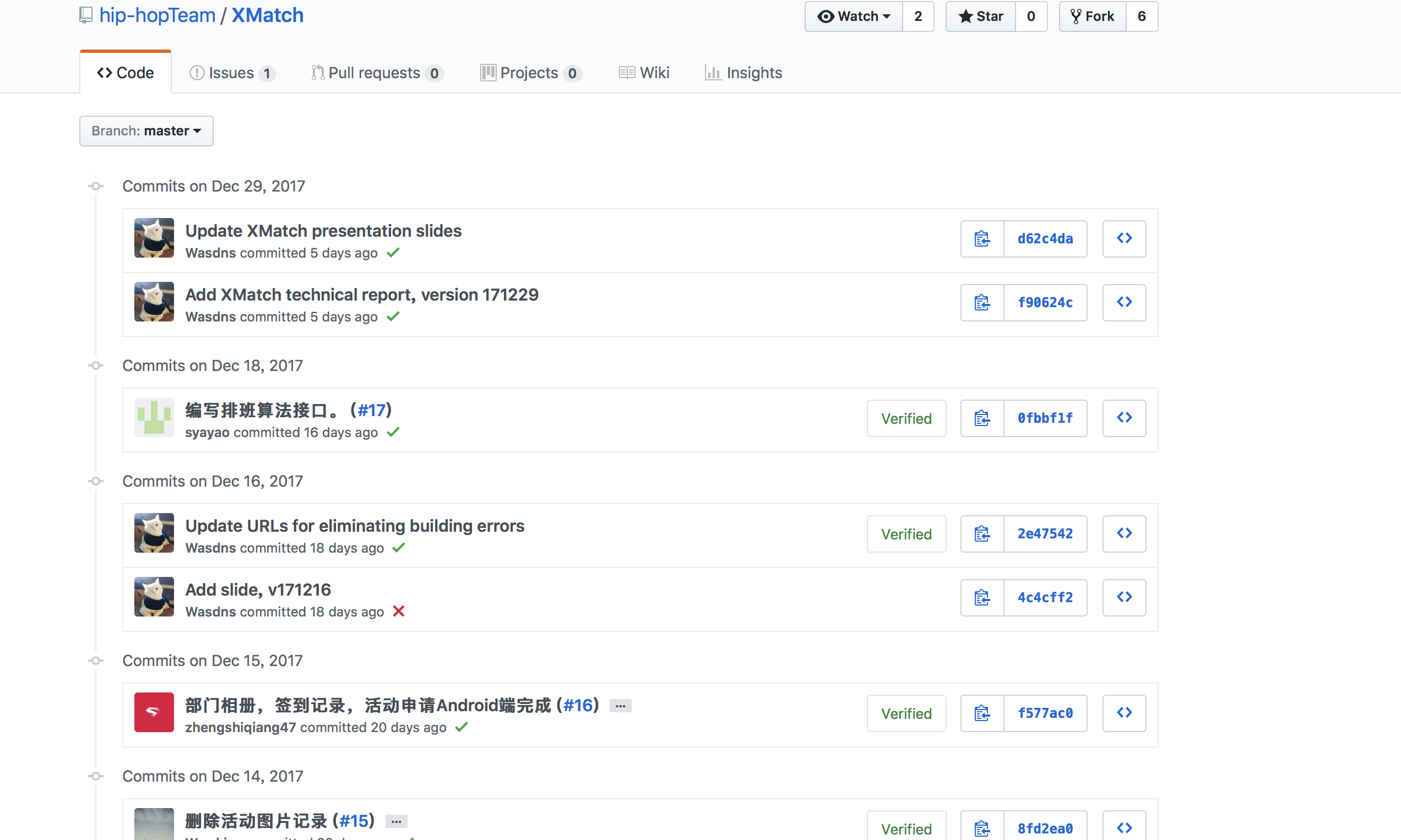This screenshot has height=840, width=1401.
Task: Open commit f577ac0 hash link
Action: [1045, 713]
